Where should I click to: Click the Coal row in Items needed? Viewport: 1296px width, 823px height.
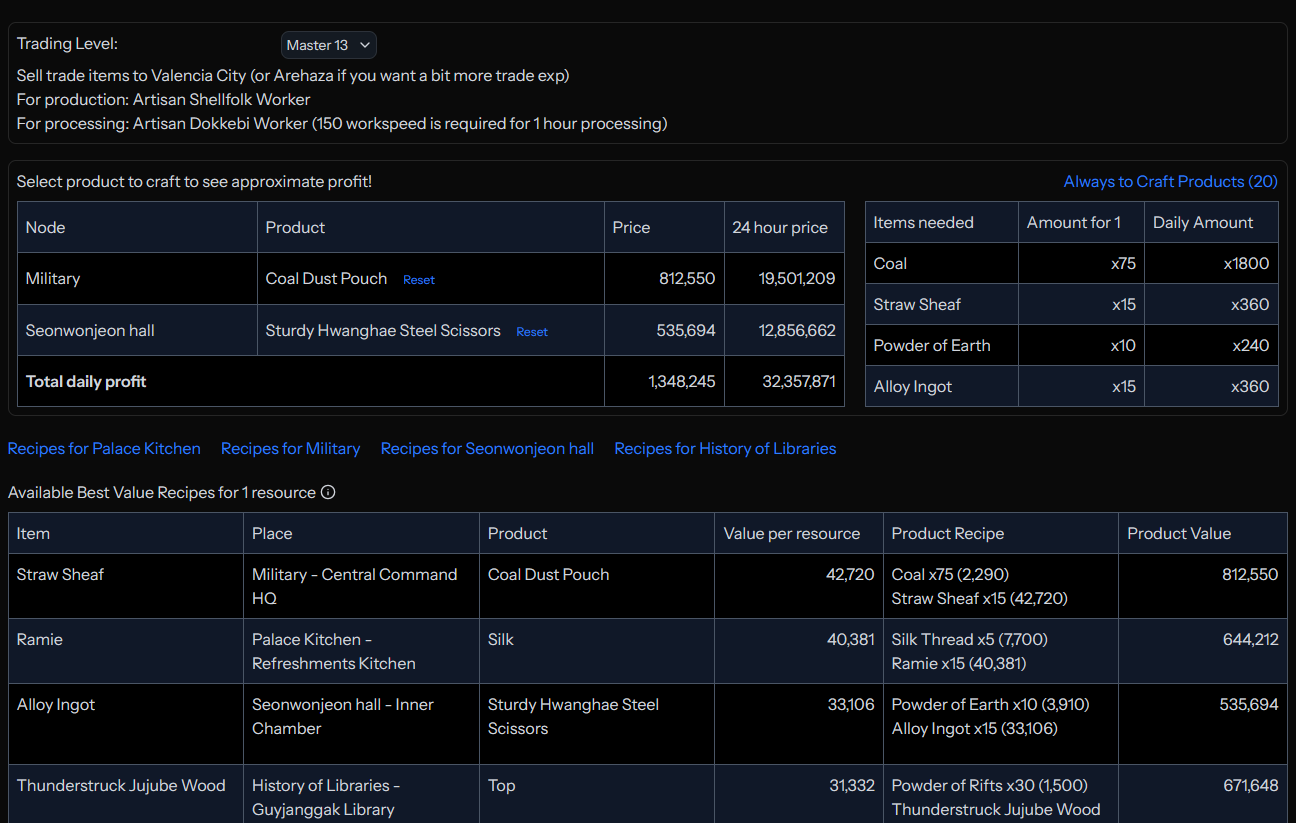tap(890, 263)
